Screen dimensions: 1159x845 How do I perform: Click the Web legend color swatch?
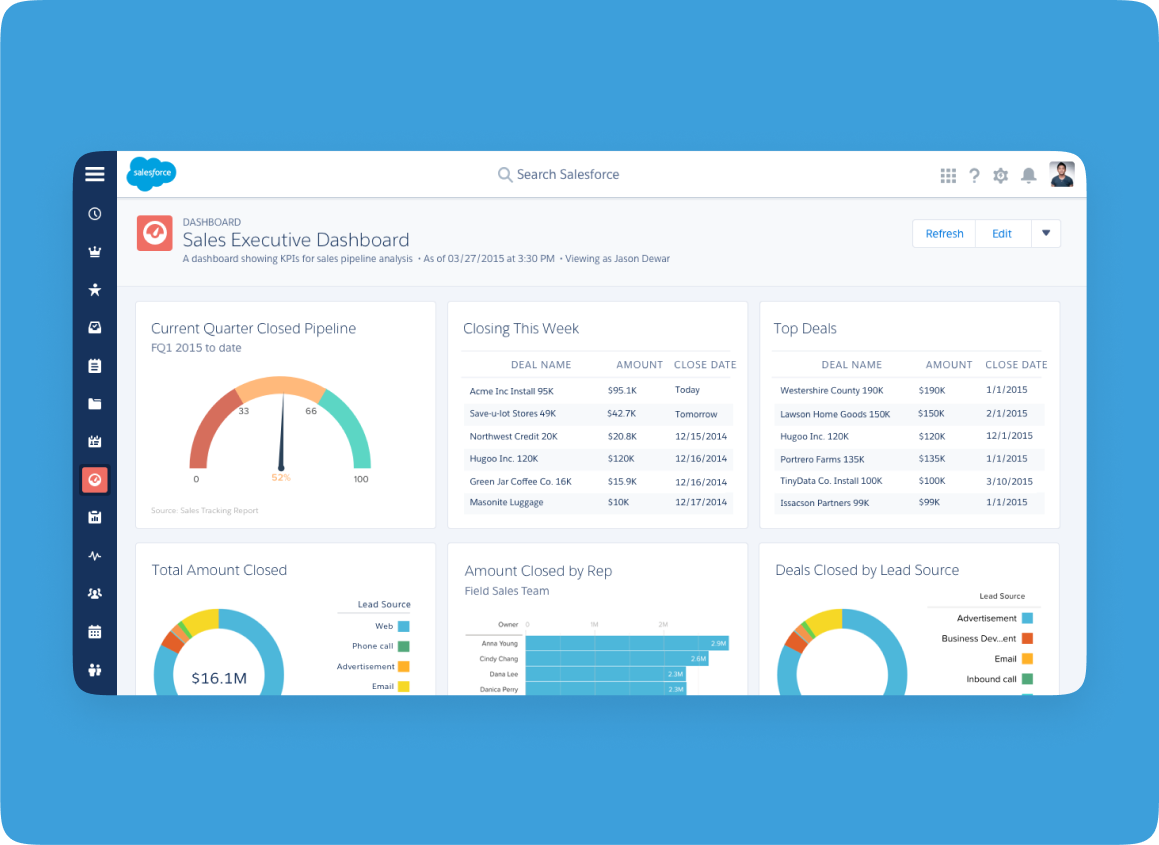click(403, 626)
